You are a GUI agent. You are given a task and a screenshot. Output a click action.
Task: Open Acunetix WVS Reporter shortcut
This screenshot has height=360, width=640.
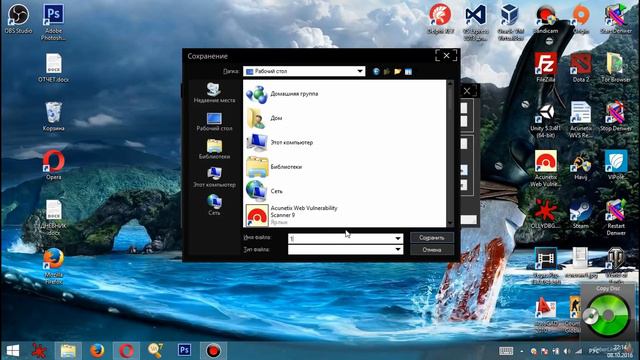580,120
